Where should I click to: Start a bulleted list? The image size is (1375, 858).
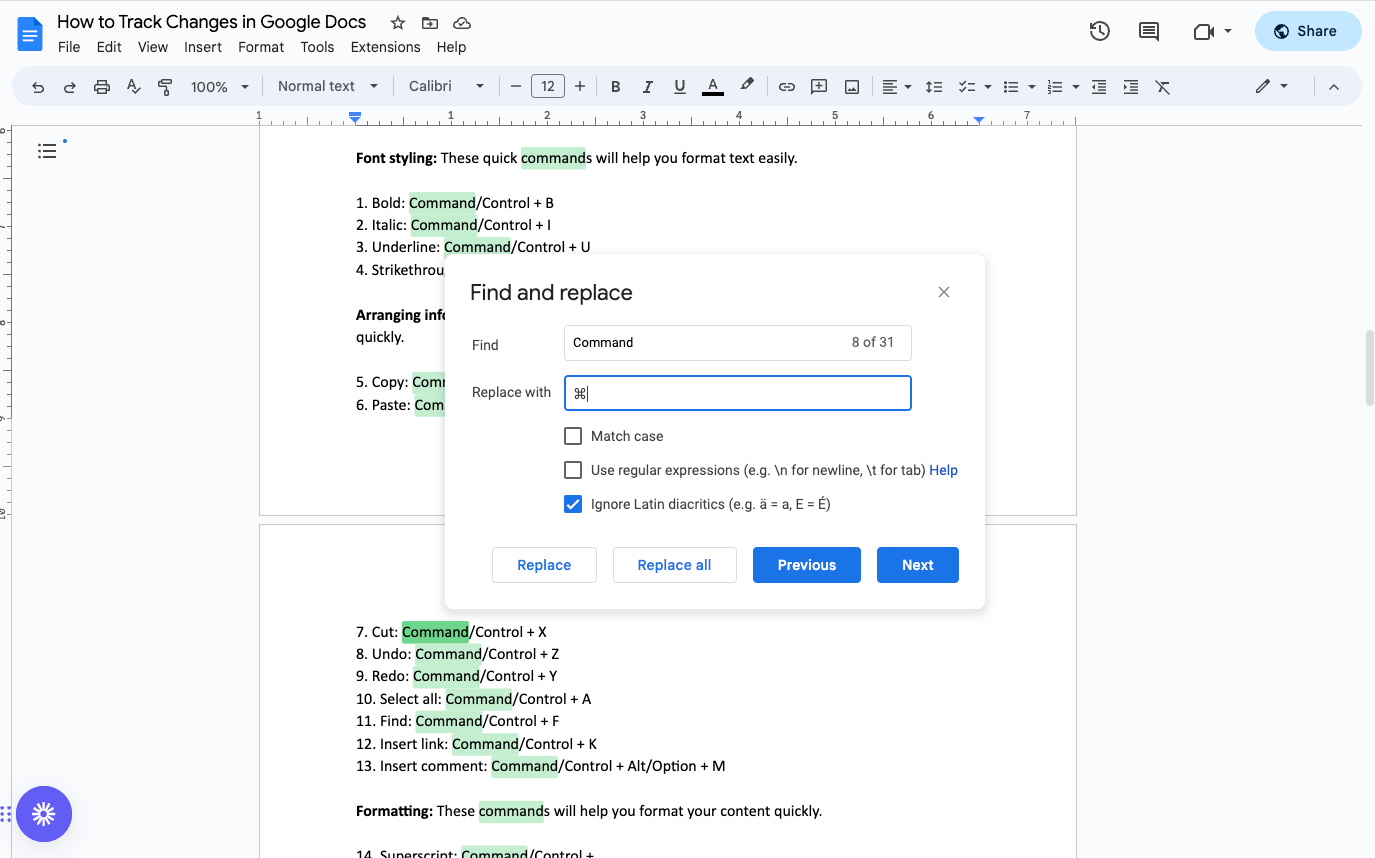click(x=1010, y=87)
